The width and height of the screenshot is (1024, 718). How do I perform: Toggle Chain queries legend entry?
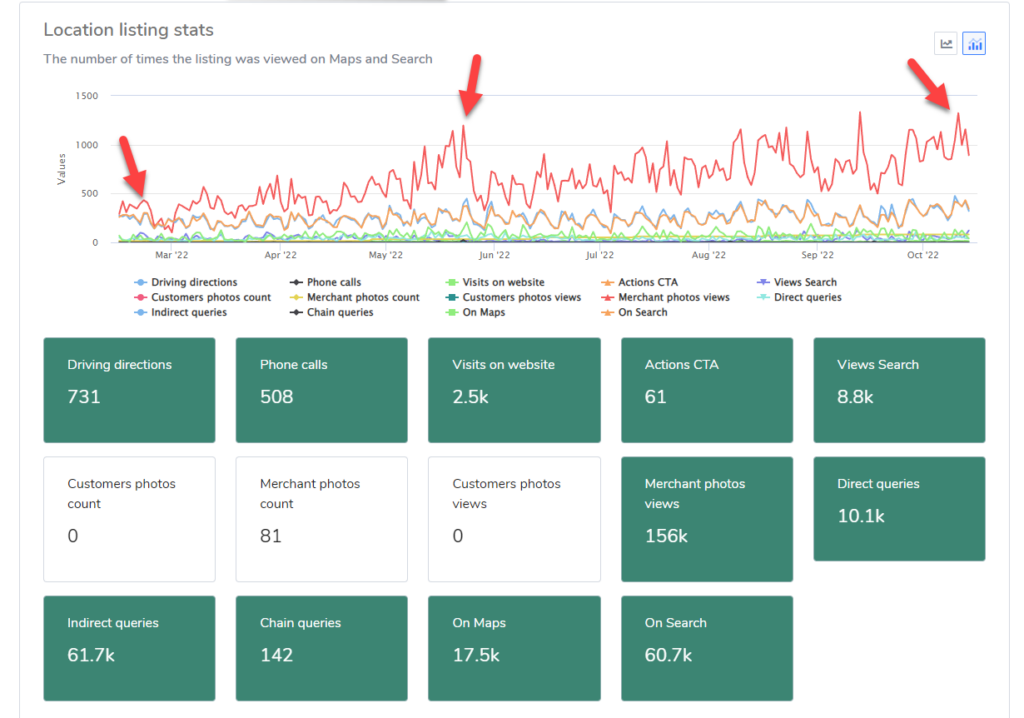pos(339,312)
